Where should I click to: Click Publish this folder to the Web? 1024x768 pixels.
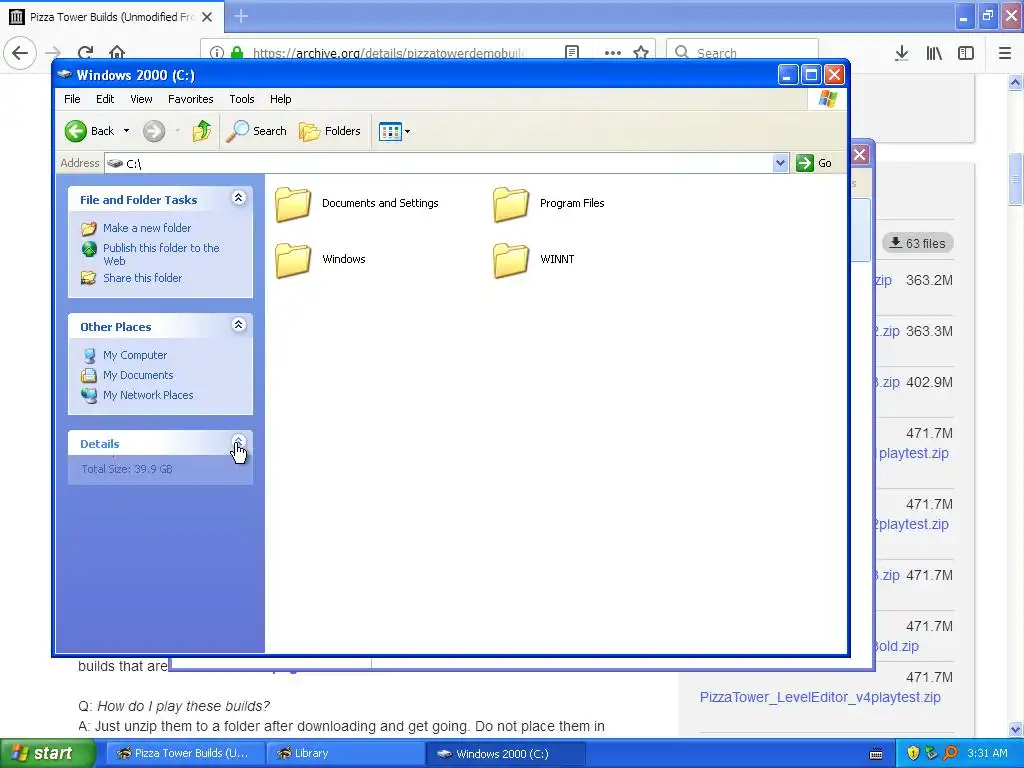tap(161, 254)
